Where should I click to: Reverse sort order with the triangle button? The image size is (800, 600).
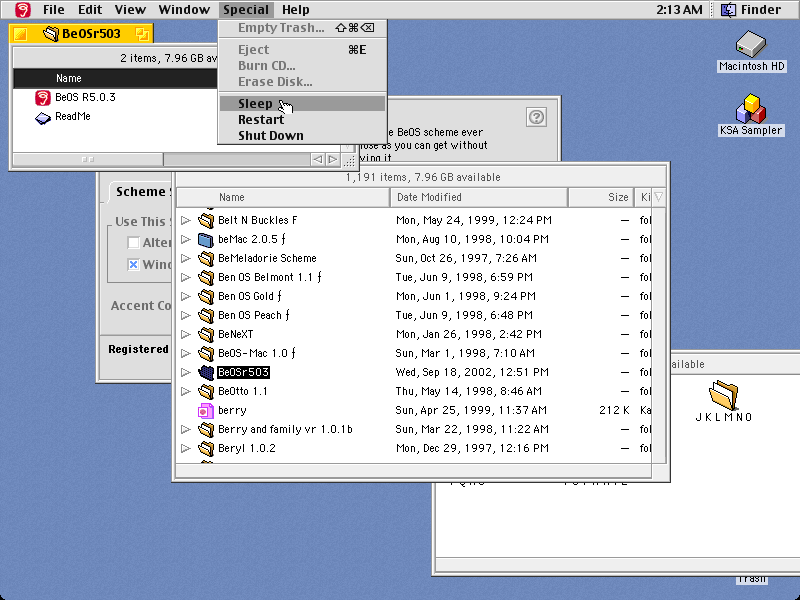pyautogui.click(x=659, y=197)
